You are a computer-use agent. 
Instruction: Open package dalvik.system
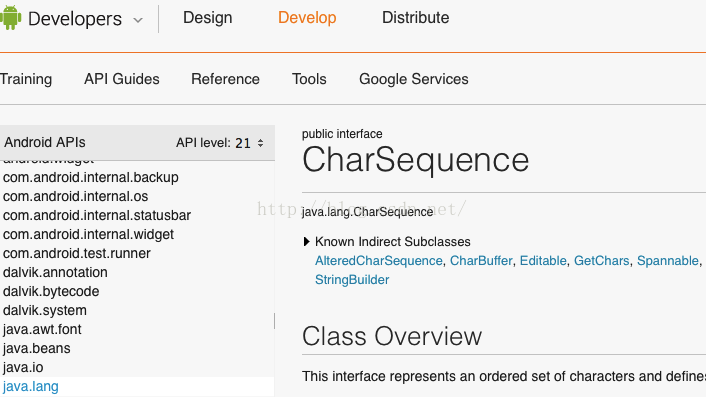tap(45, 311)
